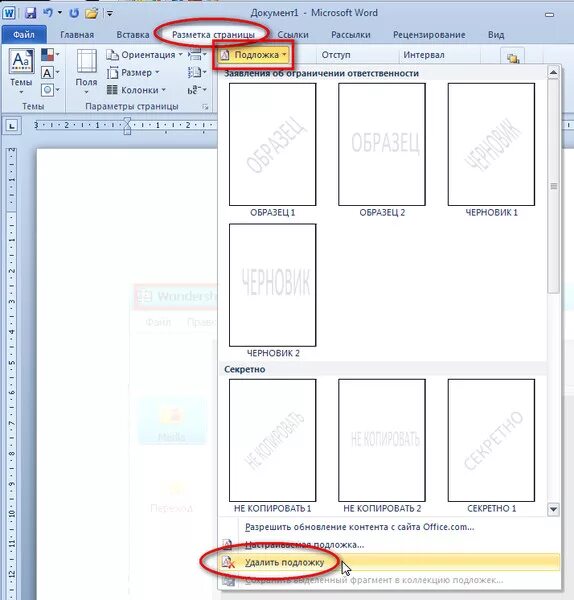
Task: Click gallery scrollbar down arrow
Action: point(553,509)
